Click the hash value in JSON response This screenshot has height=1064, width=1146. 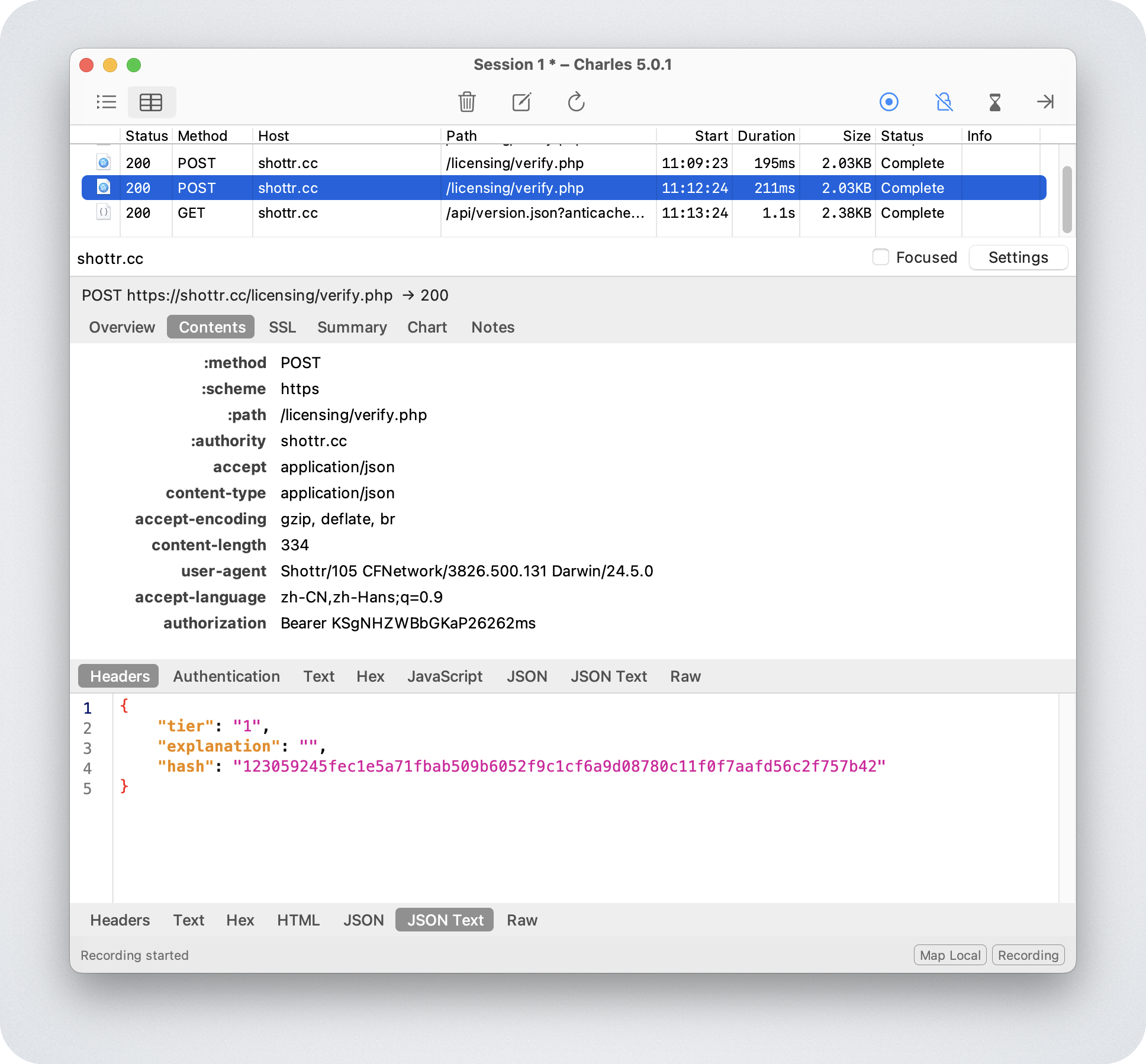pyautogui.click(x=559, y=766)
